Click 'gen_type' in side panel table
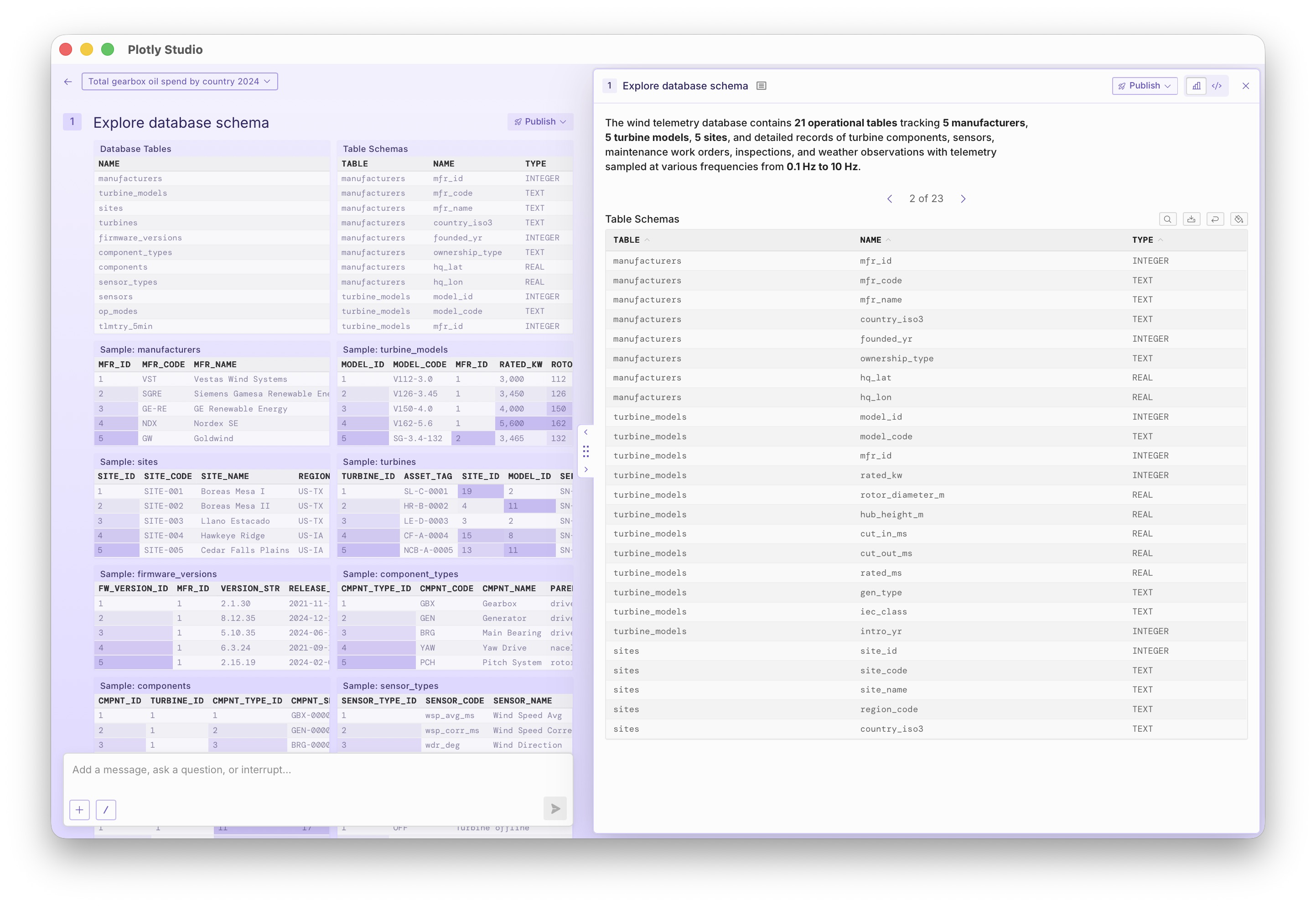The height and width of the screenshot is (906, 1316). (x=881, y=593)
